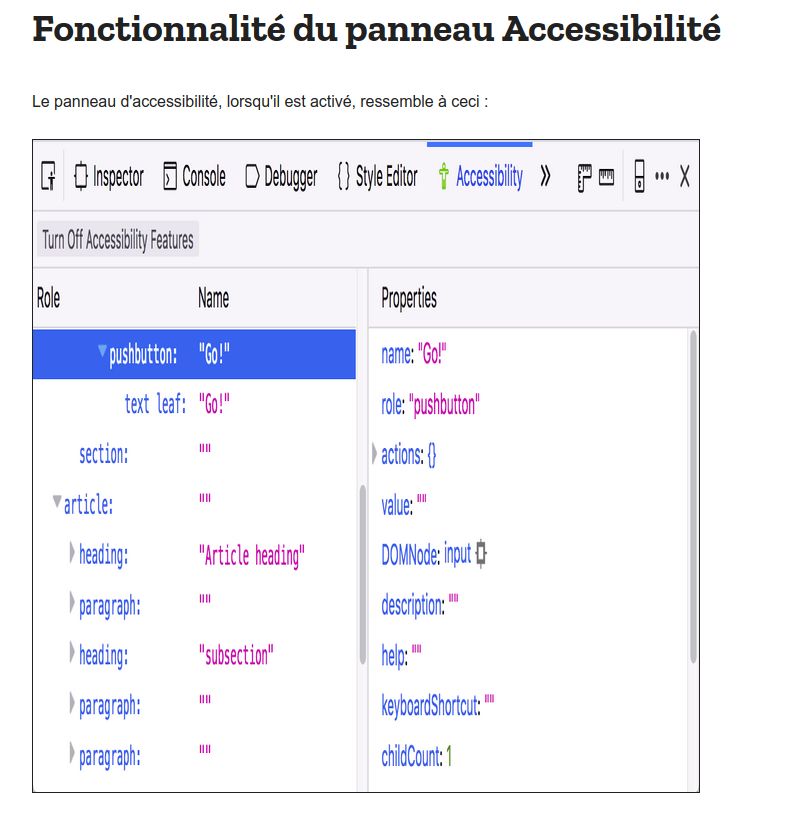
Task: Open the Style Editor tab
Action: coord(377,177)
